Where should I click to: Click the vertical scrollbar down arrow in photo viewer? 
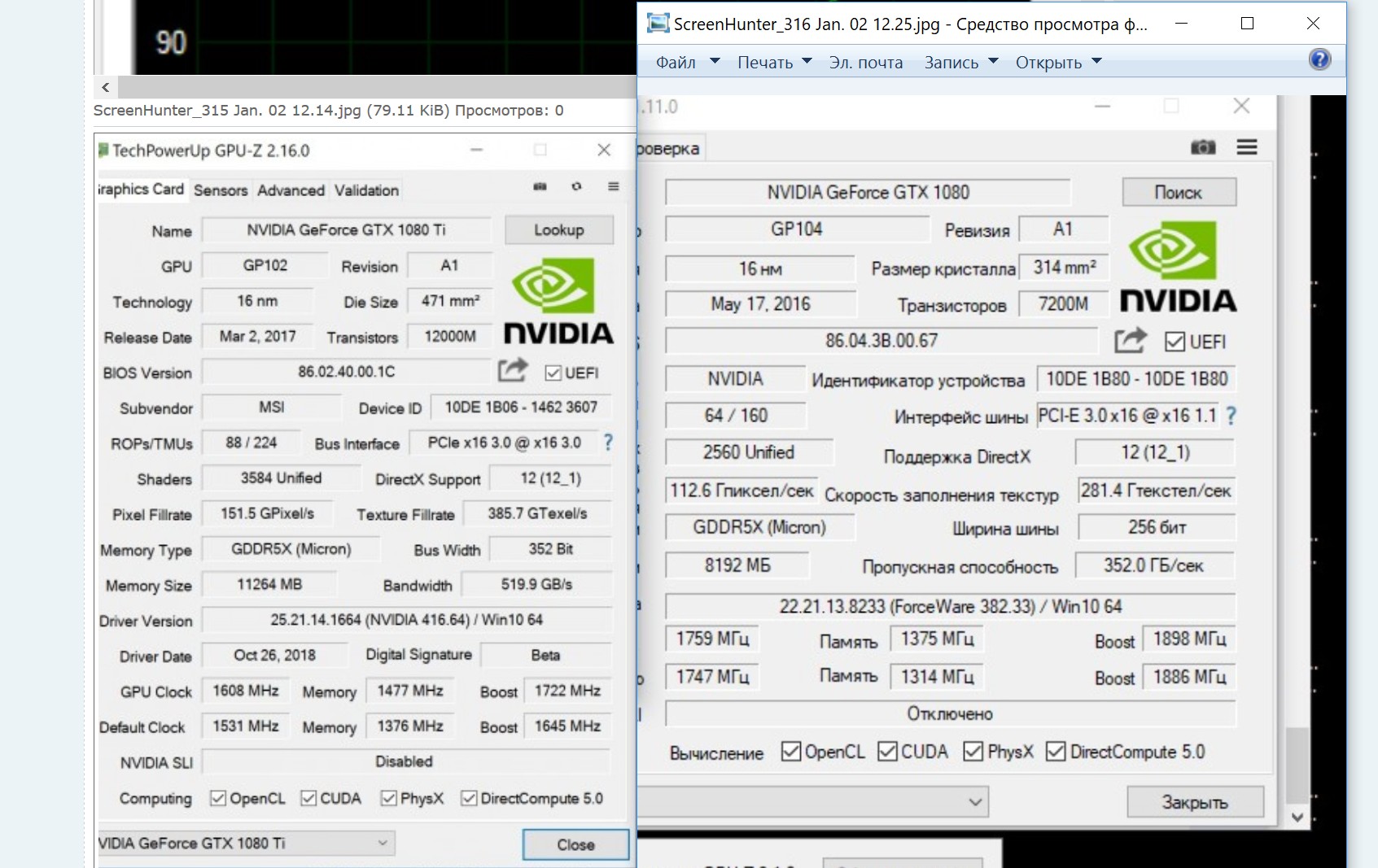(1297, 818)
